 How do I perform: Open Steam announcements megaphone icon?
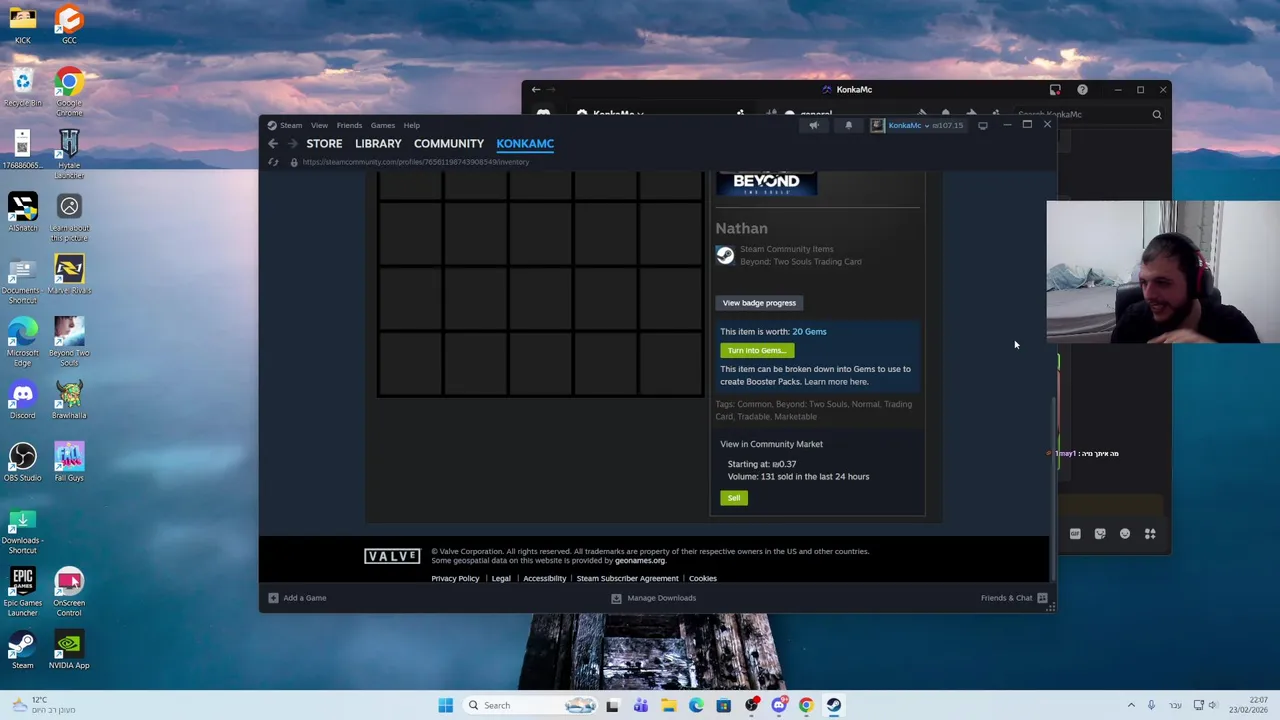click(x=814, y=125)
